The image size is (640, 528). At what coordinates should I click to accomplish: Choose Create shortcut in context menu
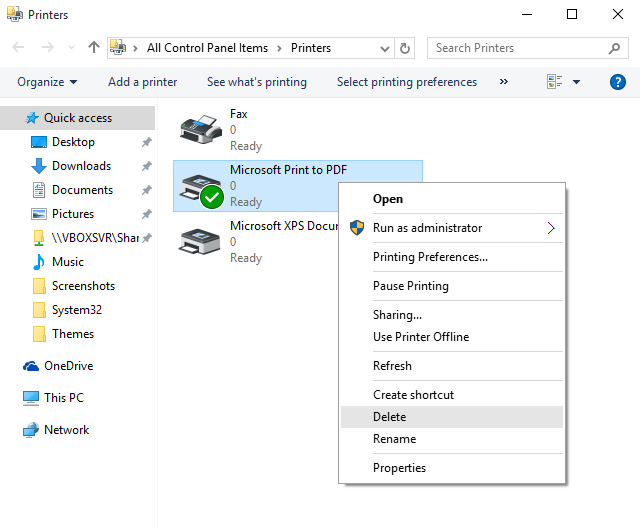452,395
